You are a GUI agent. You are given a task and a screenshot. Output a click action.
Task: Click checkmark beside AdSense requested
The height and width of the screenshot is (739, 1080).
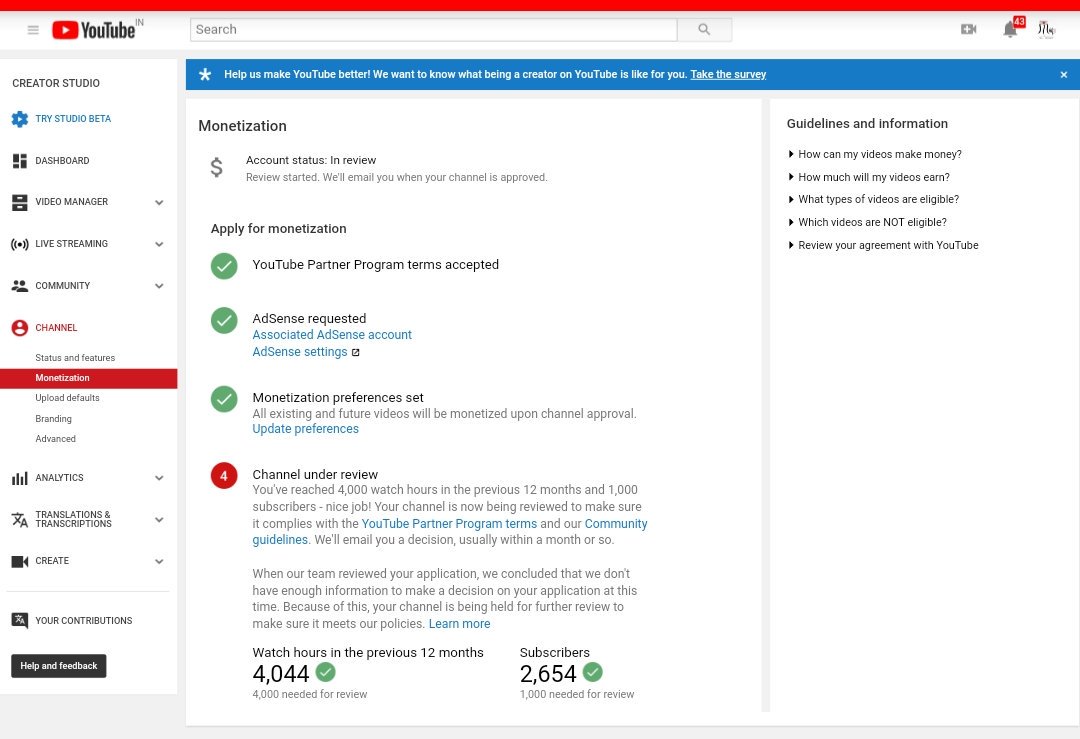(x=224, y=320)
